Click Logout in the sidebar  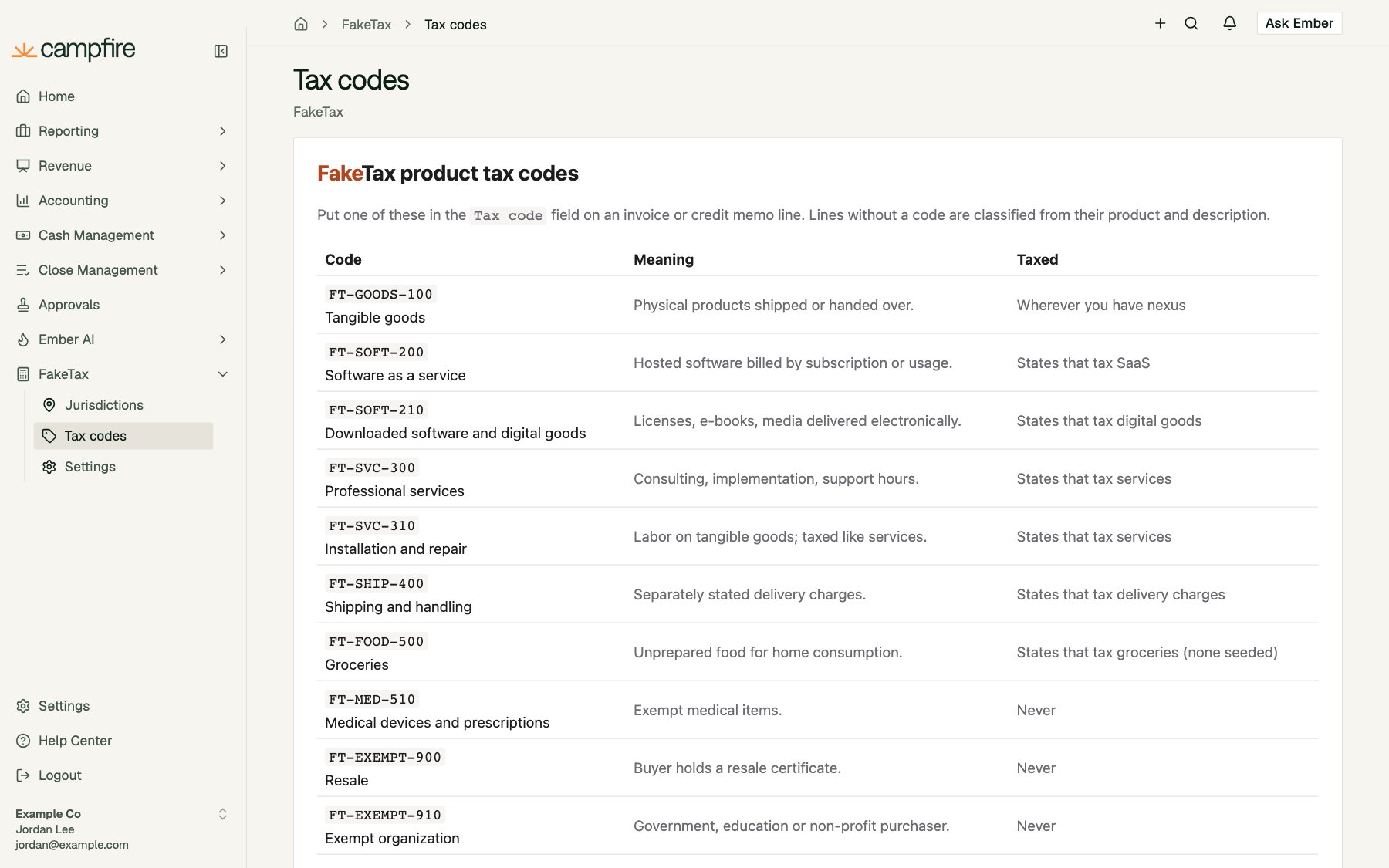pos(122,775)
